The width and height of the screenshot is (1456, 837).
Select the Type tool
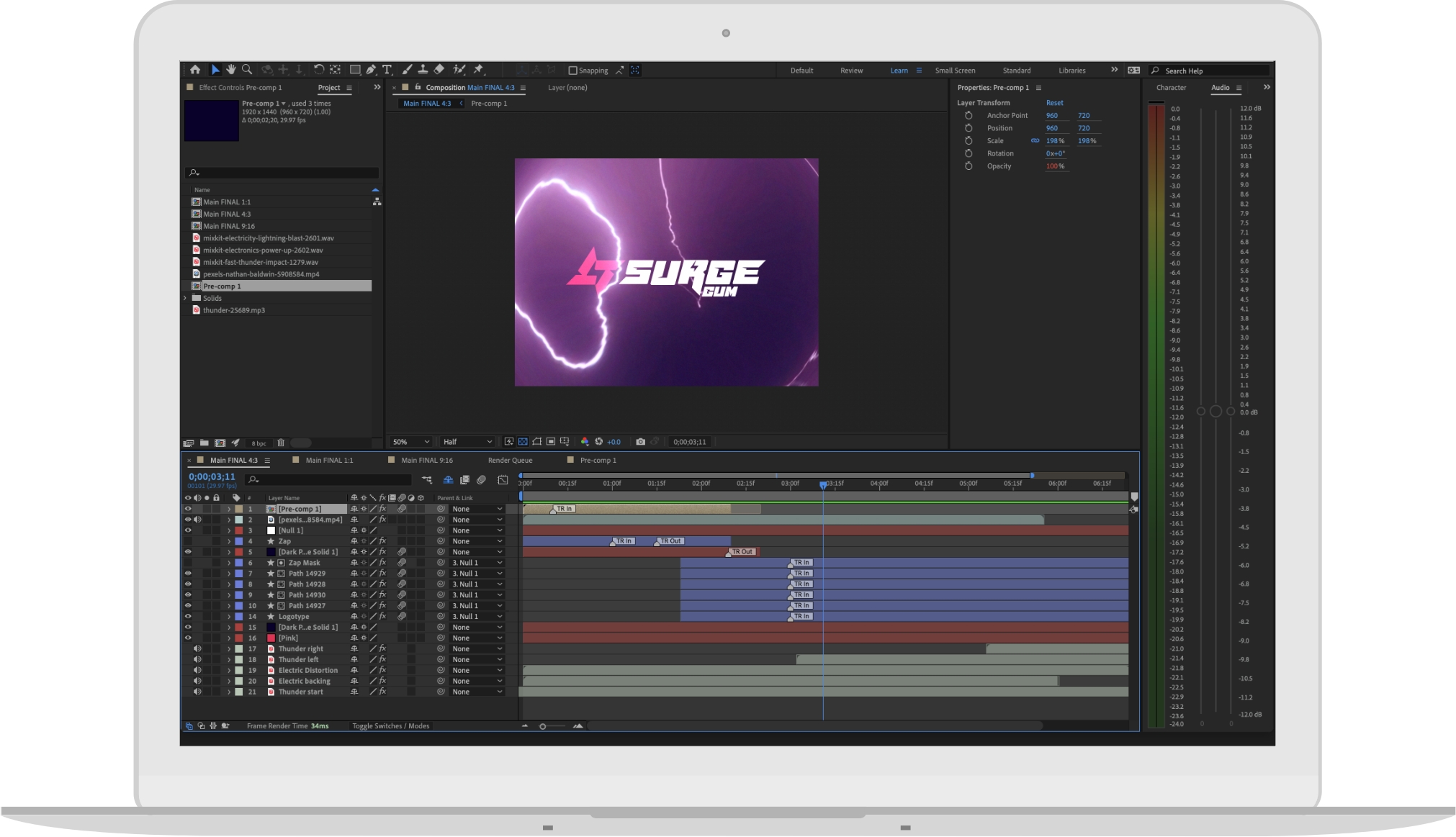click(387, 70)
